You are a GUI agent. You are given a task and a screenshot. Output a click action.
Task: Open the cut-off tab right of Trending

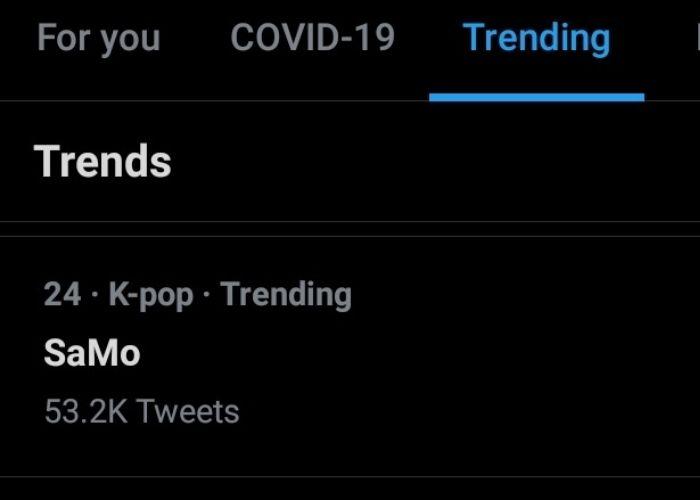(694, 38)
